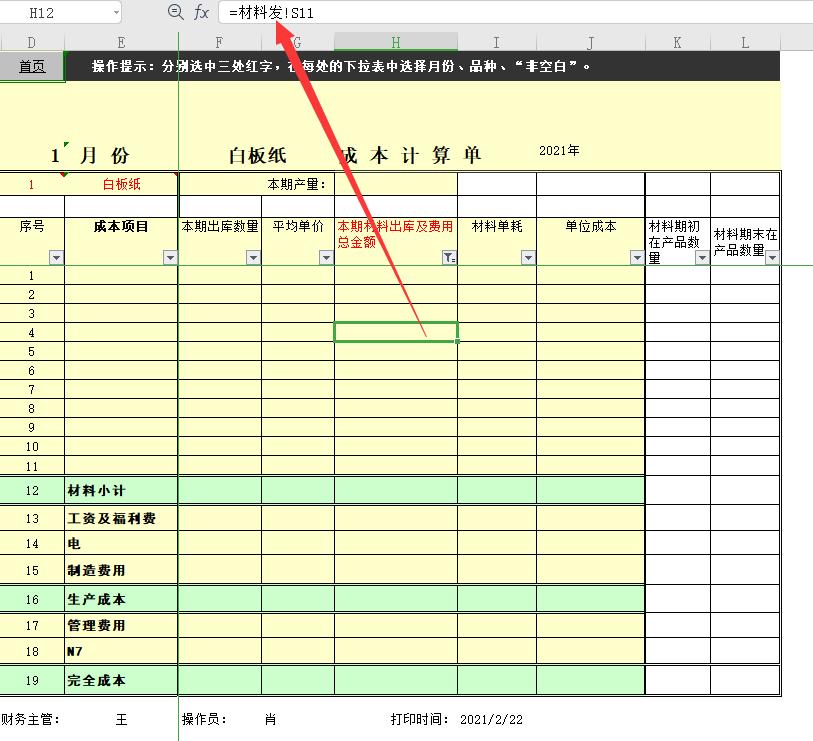Click the filter button under 材料期初在产品数量 header

pyautogui.click(x=700, y=258)
